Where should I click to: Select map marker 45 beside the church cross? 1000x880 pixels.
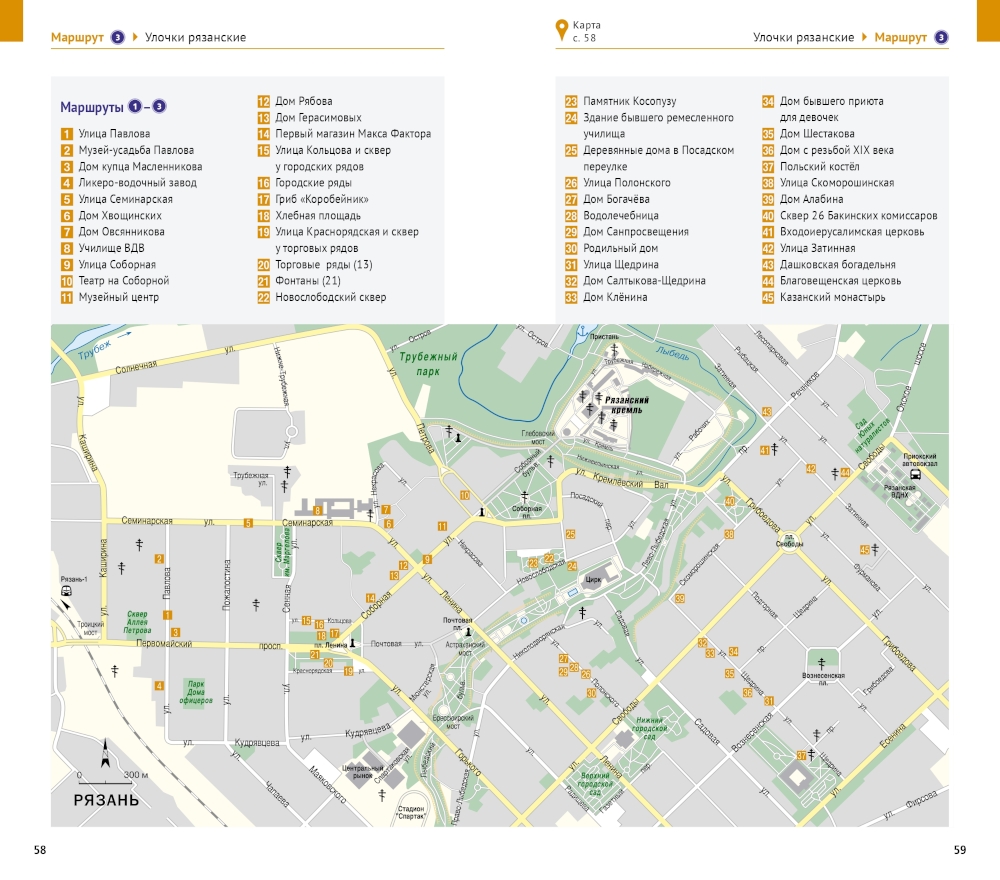pos(864,549)
